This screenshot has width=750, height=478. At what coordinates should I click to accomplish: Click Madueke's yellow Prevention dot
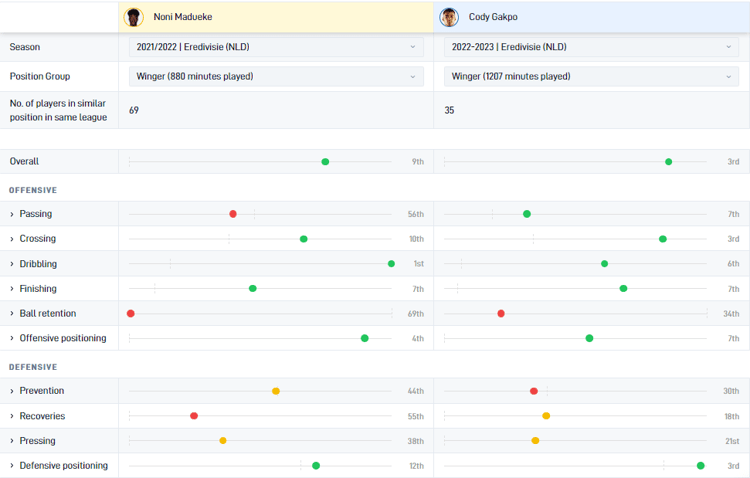276,391
